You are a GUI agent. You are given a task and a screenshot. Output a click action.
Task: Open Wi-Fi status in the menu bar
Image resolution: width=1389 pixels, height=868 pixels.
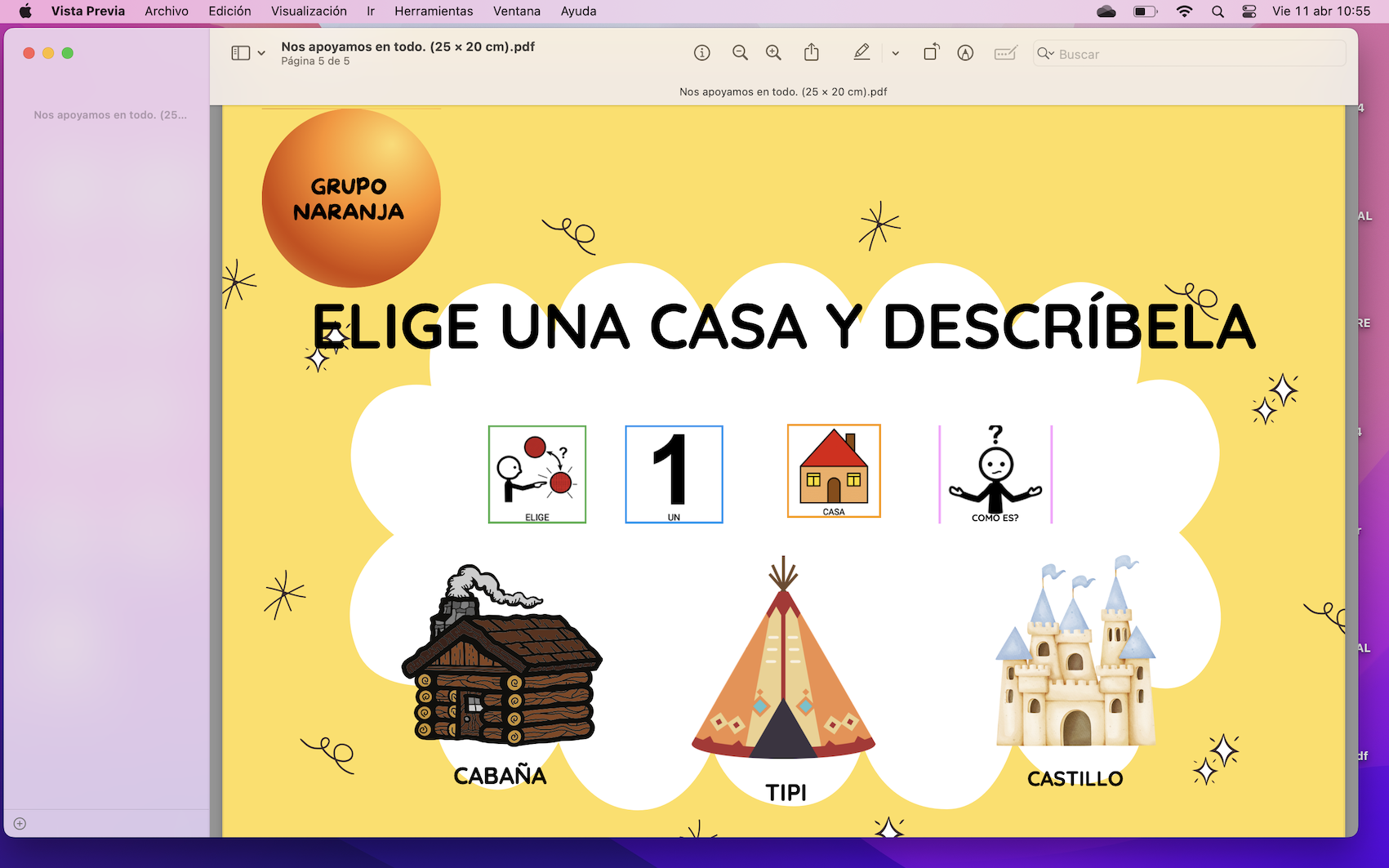(1184, 11)
